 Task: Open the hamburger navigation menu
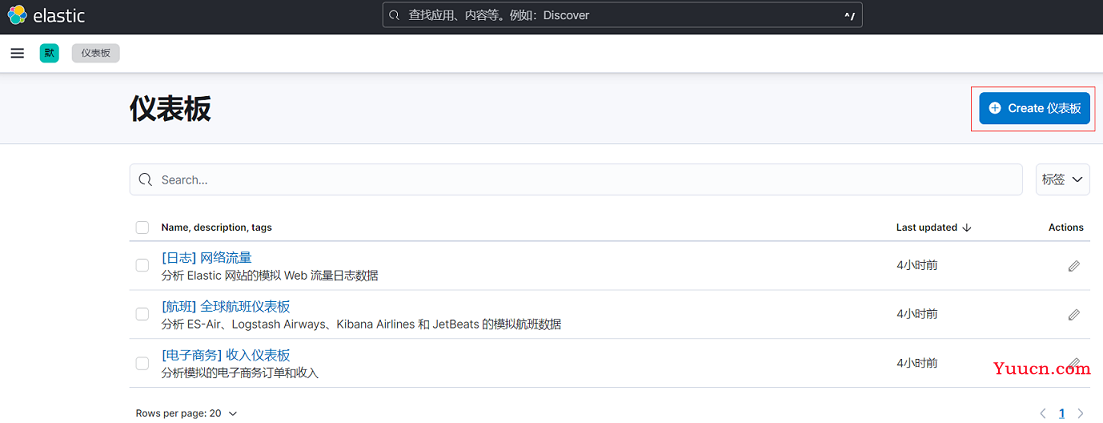pos(18,53)
